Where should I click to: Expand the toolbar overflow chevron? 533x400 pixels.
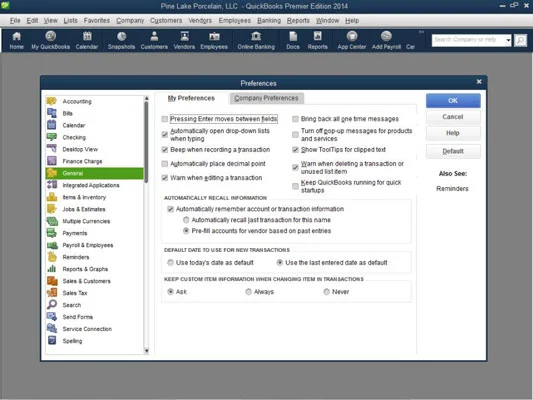pos(421,32)
